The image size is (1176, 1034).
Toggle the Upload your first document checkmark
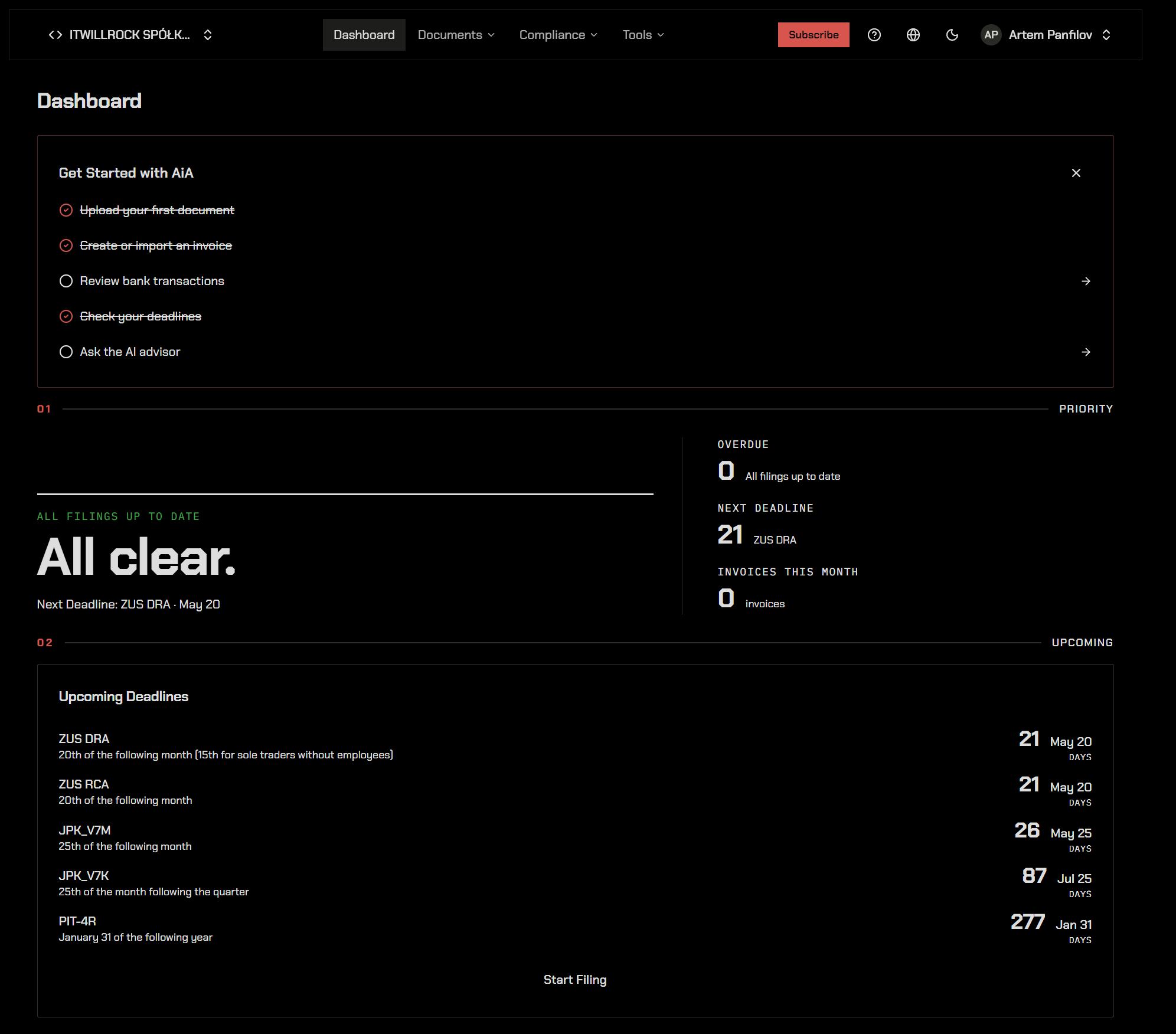(x=66, y=210)
